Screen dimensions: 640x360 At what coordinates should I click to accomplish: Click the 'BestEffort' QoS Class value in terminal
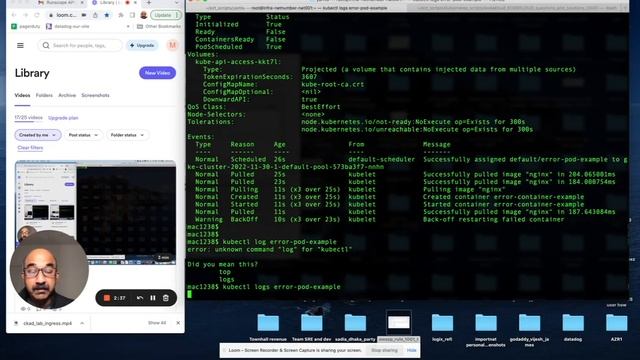click(x=321, y=107)
